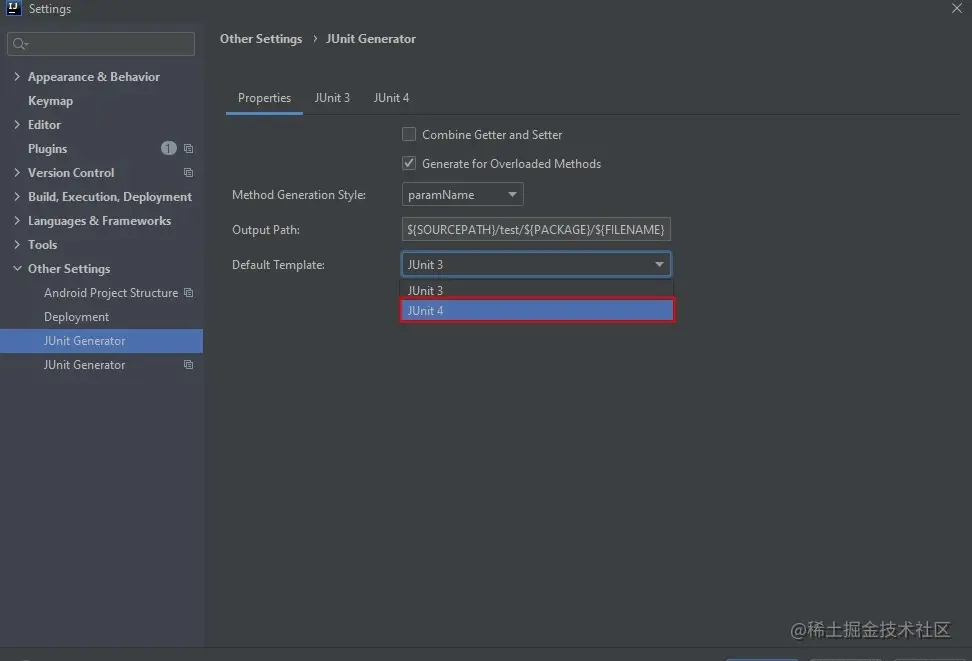Enable Combine Getter and Setter checkbox

coord(409,135)
